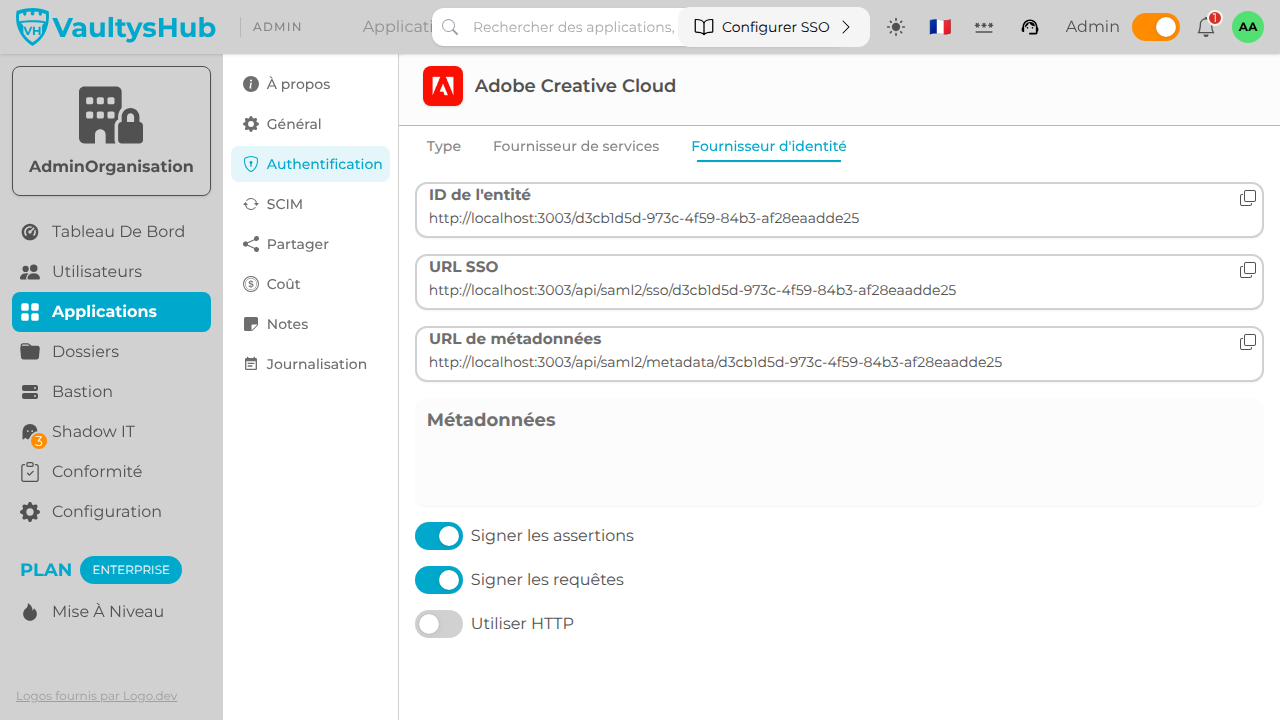Image resolution: width=1280 pixels, height=720 pixels.
Task: Open the Applications section
Action: click(111, 312)
